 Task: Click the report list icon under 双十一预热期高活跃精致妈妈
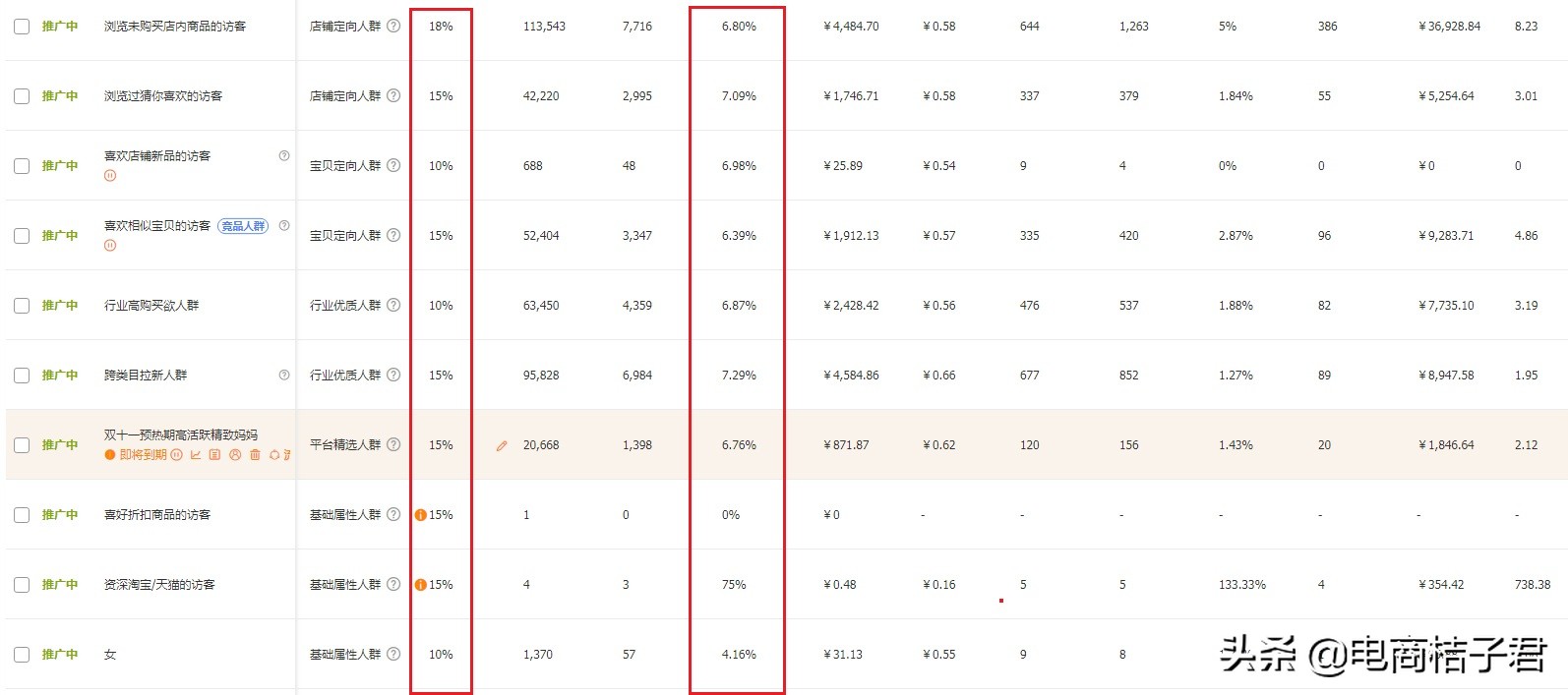[215, 455]
